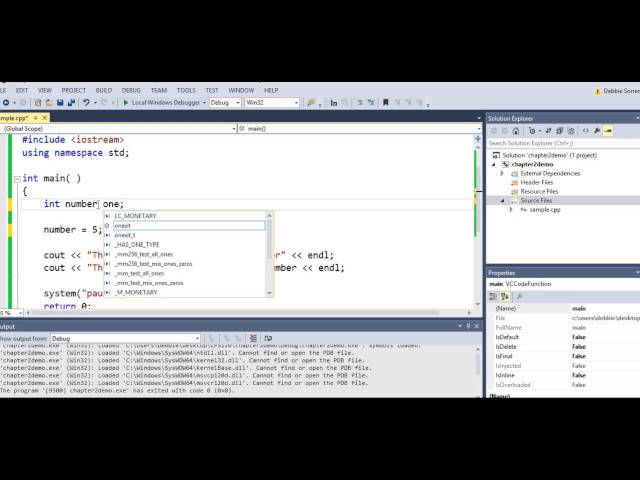The height and width of the screenshot is (480, 640).
Task: Collapse the main function outline box
Action: [x=17, y=179]
